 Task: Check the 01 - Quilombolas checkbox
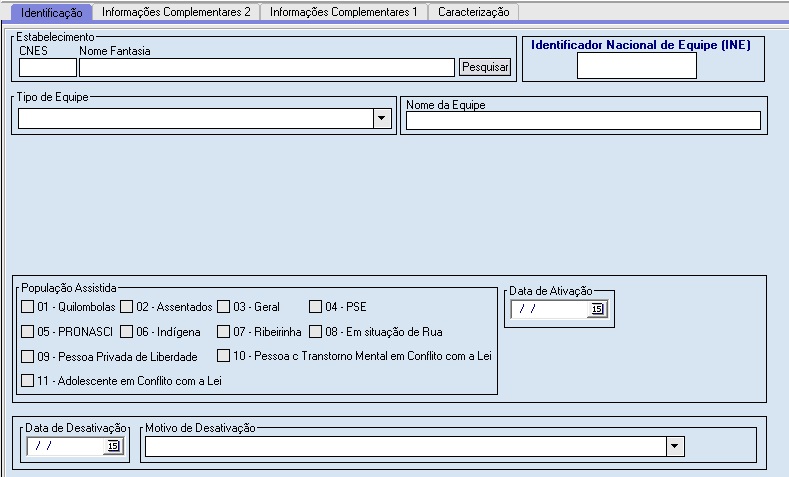click(x=27, y=307)
